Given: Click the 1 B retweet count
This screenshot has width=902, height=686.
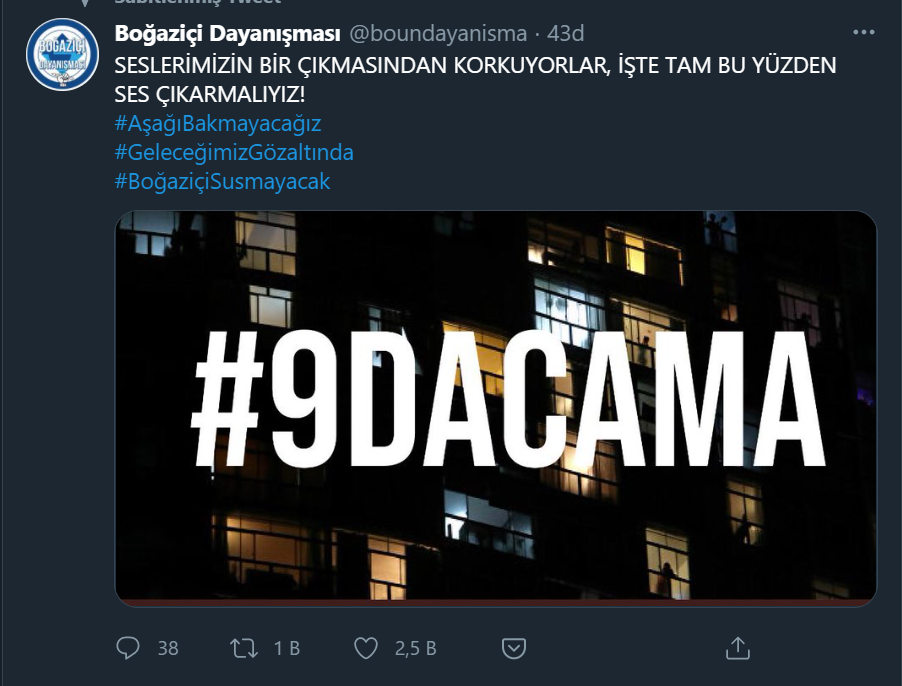Looking at the screenshot, I should [x=287, y=649].
